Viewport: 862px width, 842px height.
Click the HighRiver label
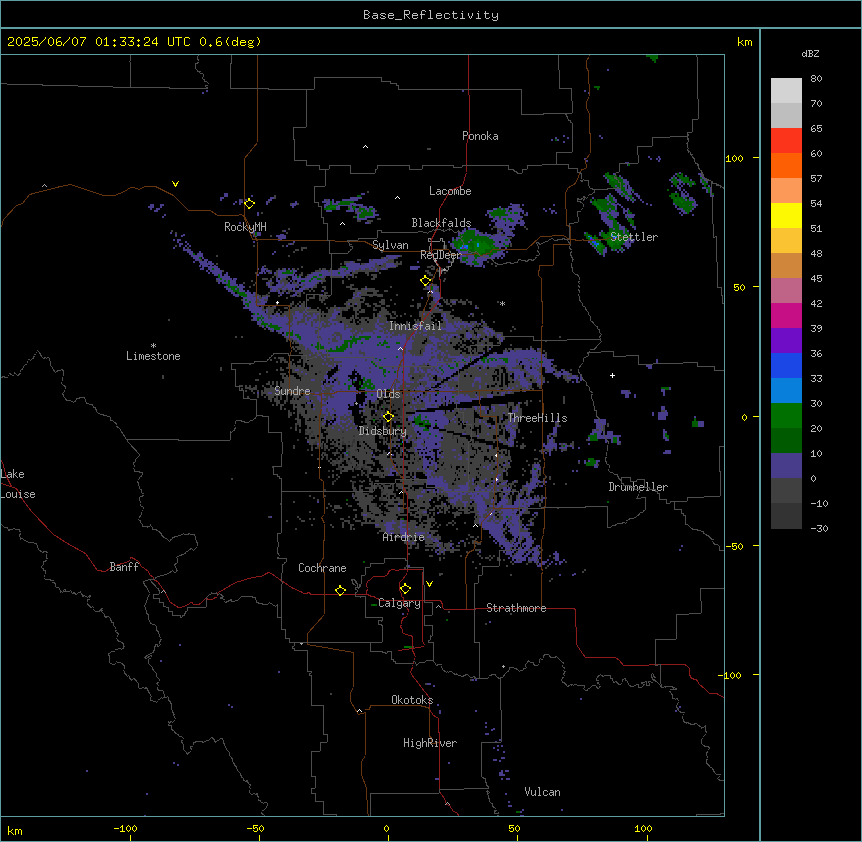click(430, 743)
